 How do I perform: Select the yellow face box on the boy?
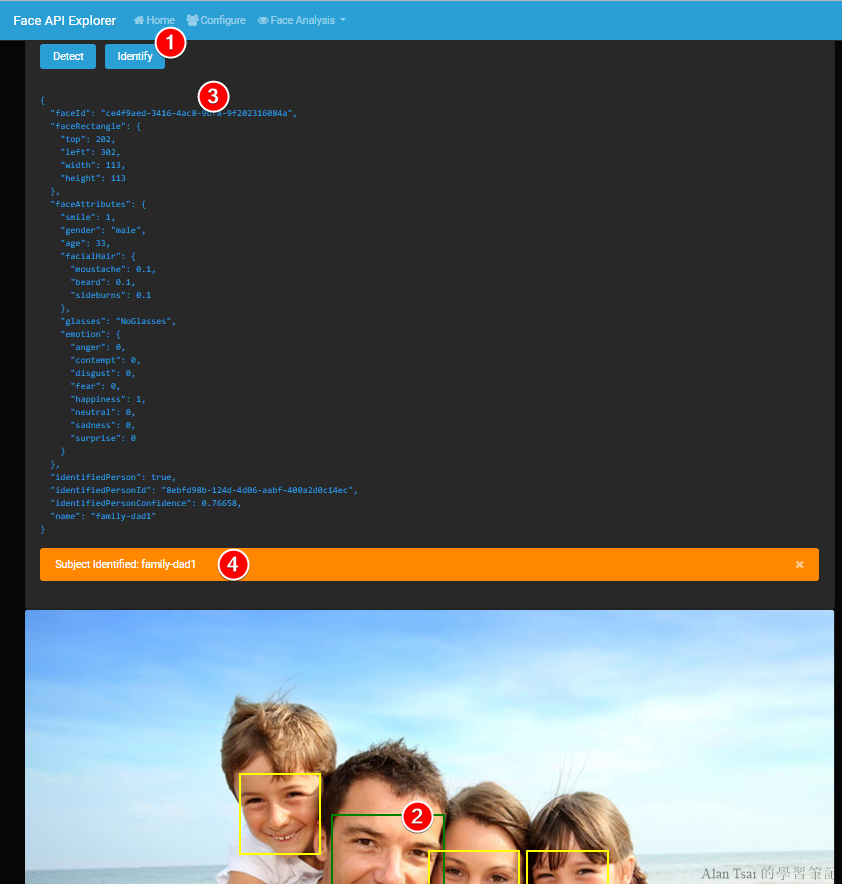(280, 814)
